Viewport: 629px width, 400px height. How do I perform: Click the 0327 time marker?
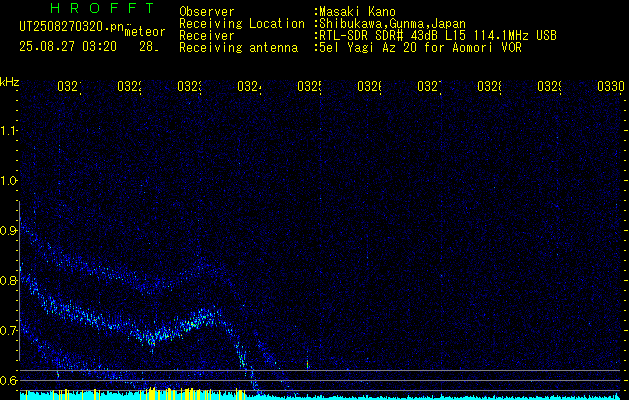click(430, 86)
